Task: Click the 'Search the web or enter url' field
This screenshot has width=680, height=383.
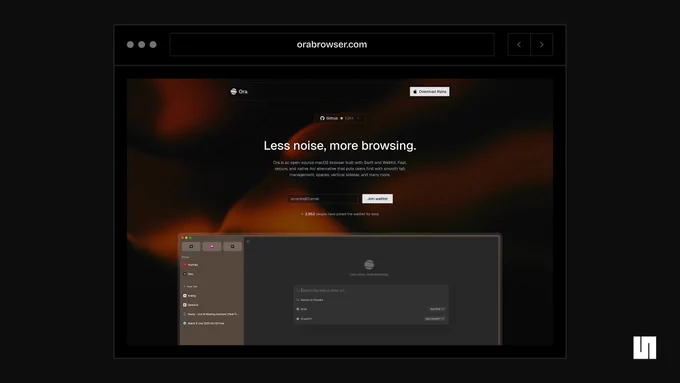Action: (x=371, y=290)
